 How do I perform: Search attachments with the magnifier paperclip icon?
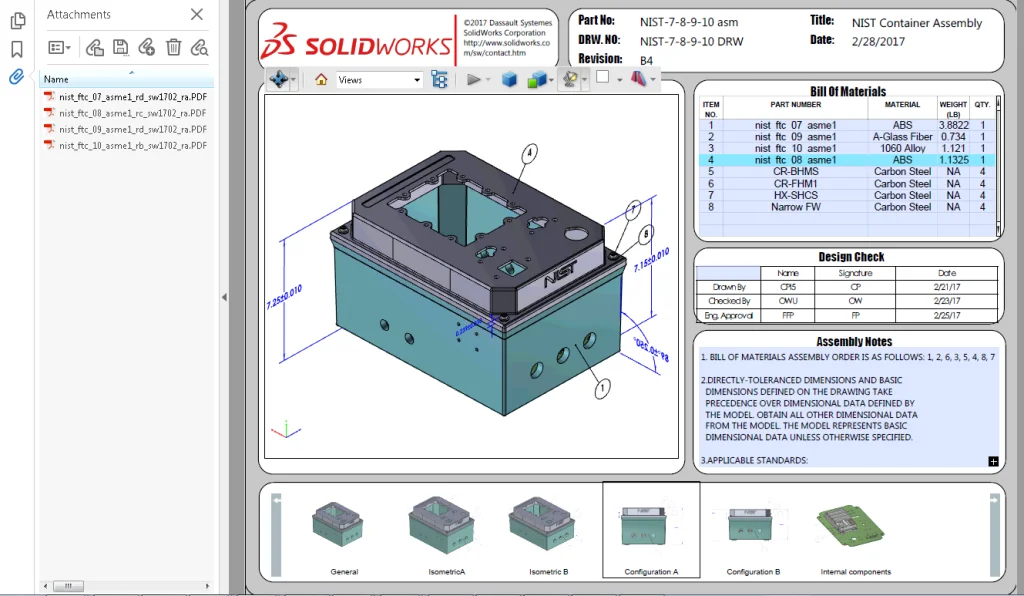click(199, 47)
